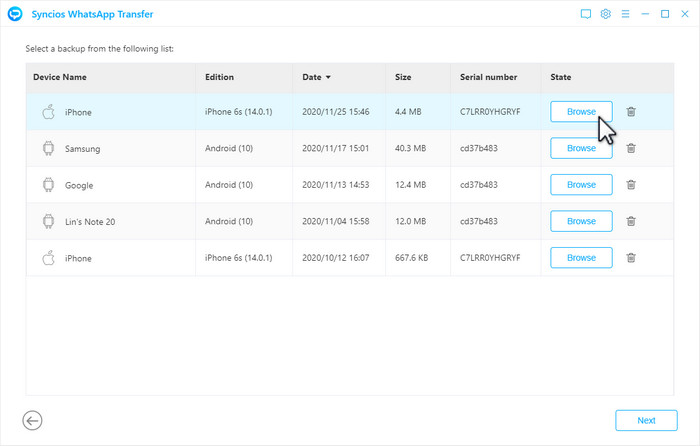Click the 2020/11/17 15:01 date cell
Viewport: 700px width, 446px height.
(x=336, y=148)
